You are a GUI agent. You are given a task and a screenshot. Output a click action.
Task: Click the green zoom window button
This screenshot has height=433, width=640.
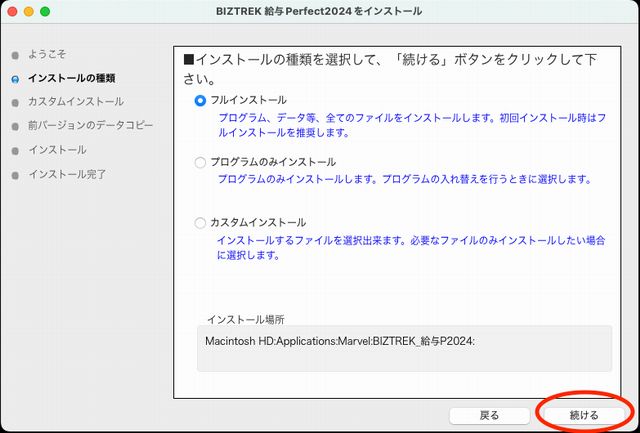(x=45, y=11)
